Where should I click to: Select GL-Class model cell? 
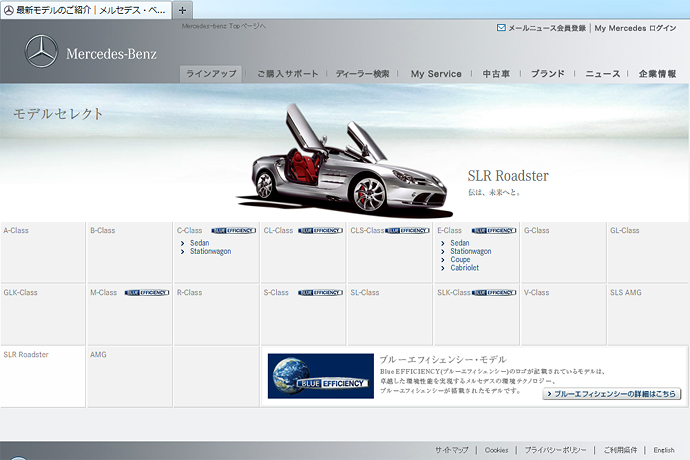[x=648, y=252]
